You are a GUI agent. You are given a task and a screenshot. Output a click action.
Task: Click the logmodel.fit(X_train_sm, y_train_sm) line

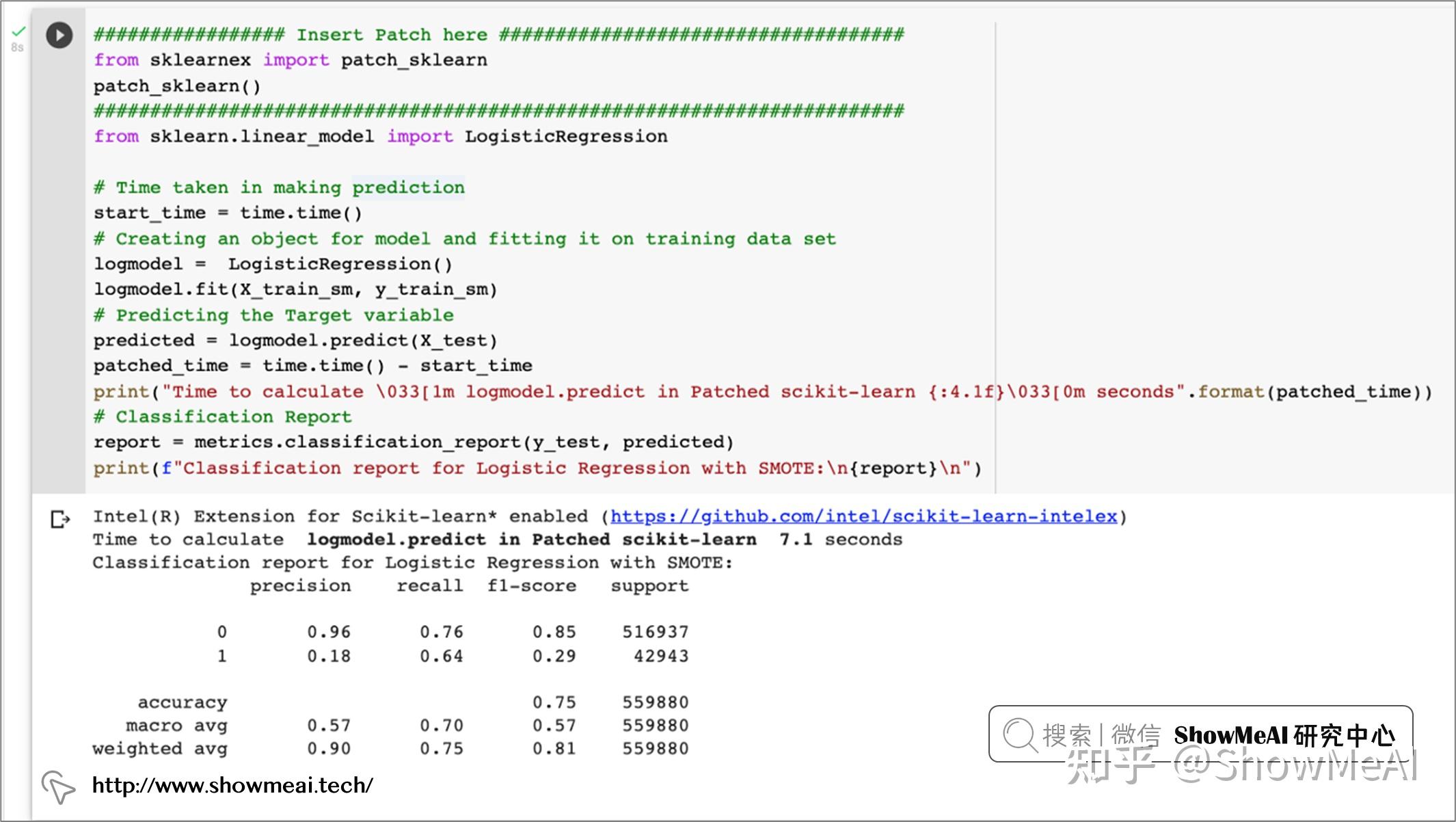click(x=295, y=289)
